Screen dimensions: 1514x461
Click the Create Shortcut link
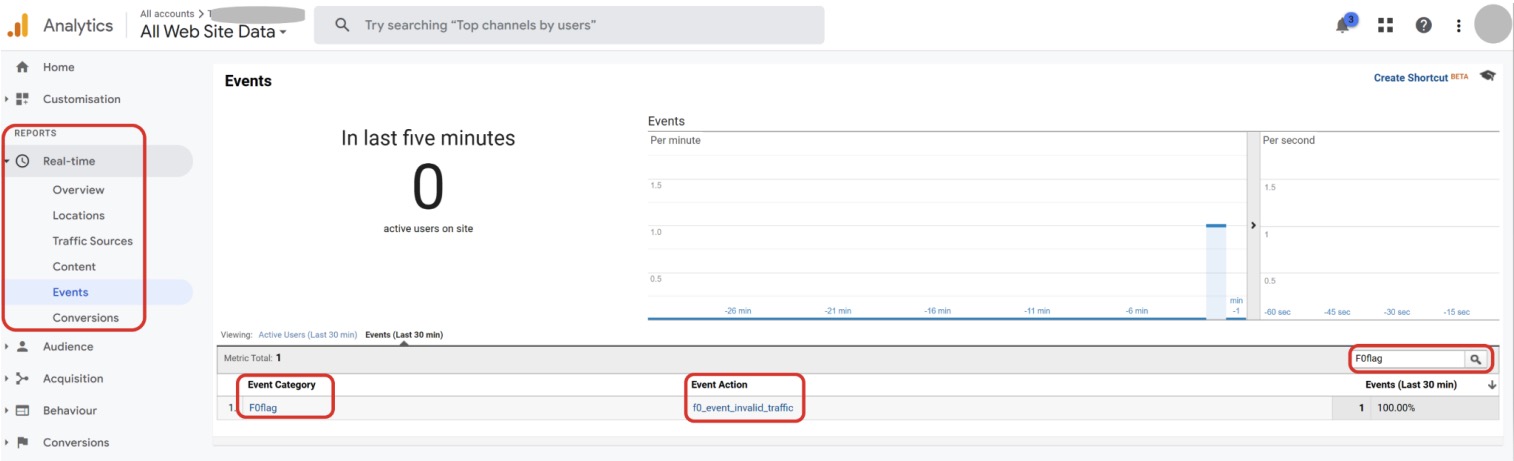pos(1410,78)
